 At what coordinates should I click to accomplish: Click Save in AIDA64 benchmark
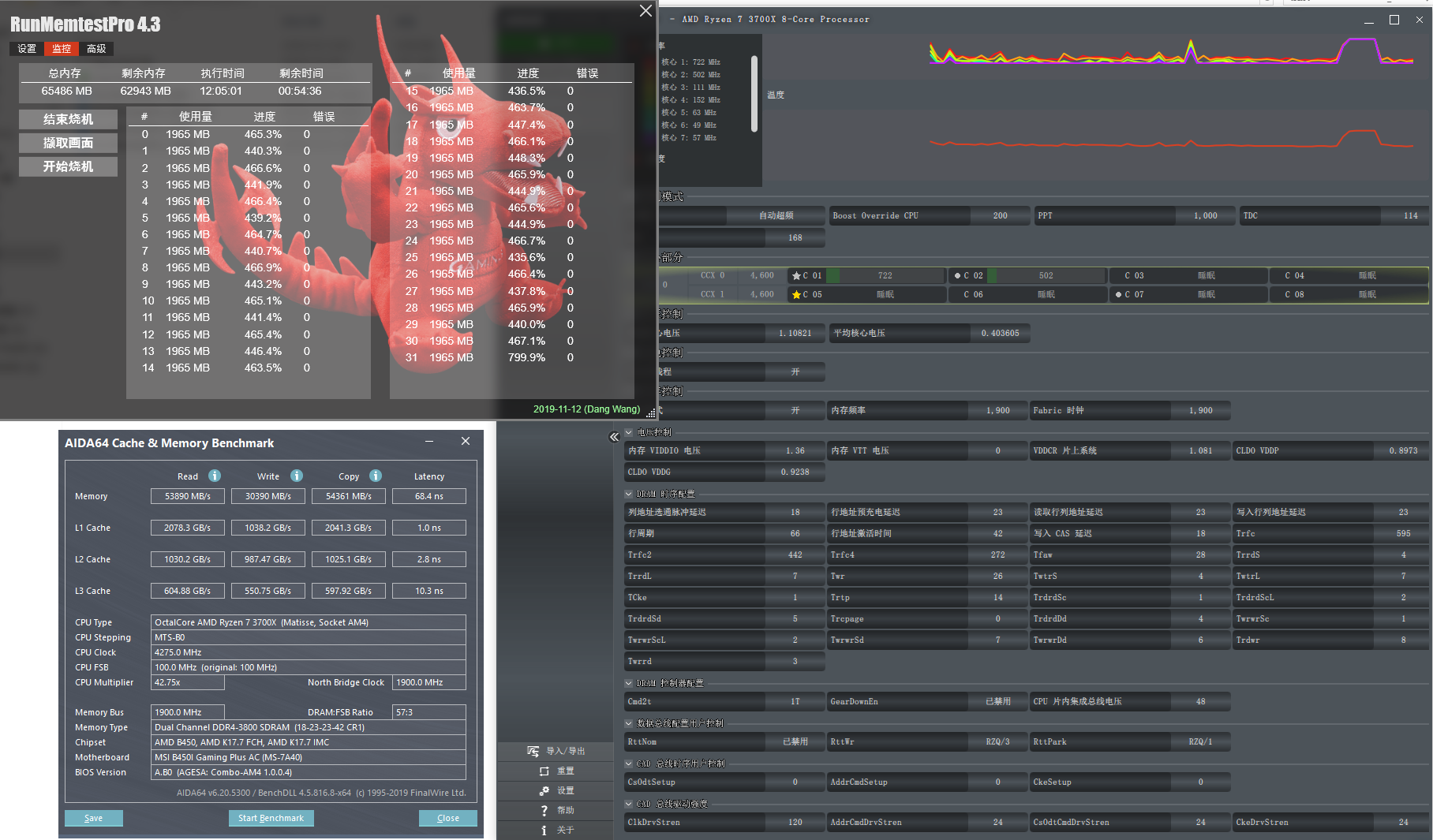pos(94,818)
